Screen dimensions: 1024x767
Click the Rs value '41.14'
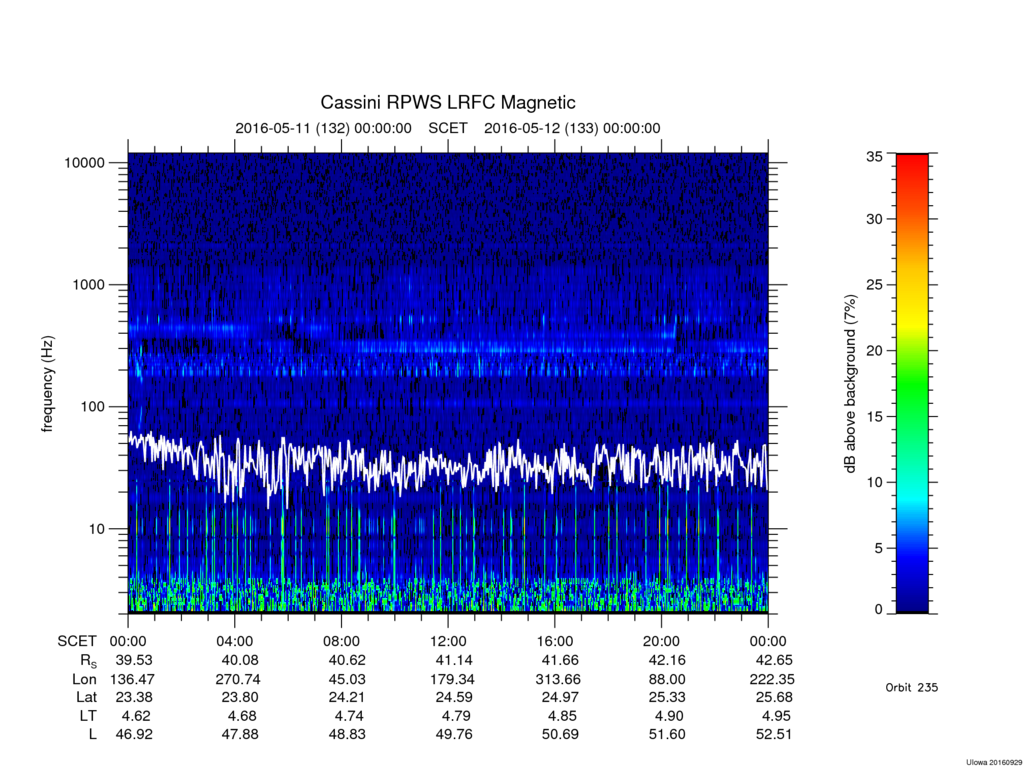point(454,661)
